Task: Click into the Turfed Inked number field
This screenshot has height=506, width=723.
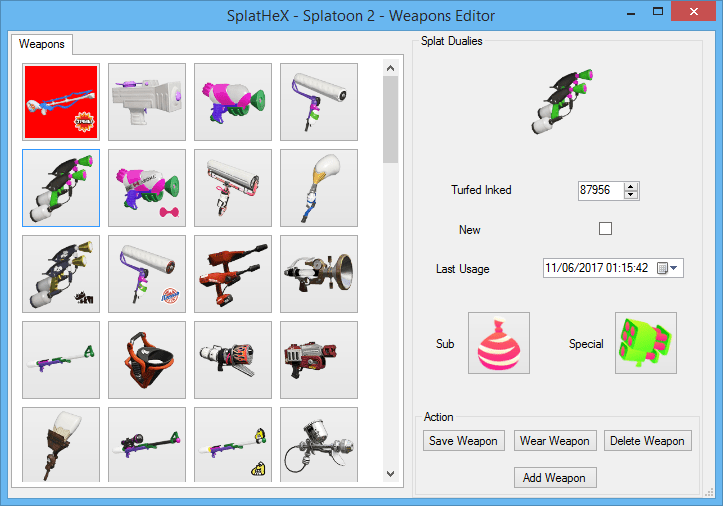Action: tap(601, 190)
